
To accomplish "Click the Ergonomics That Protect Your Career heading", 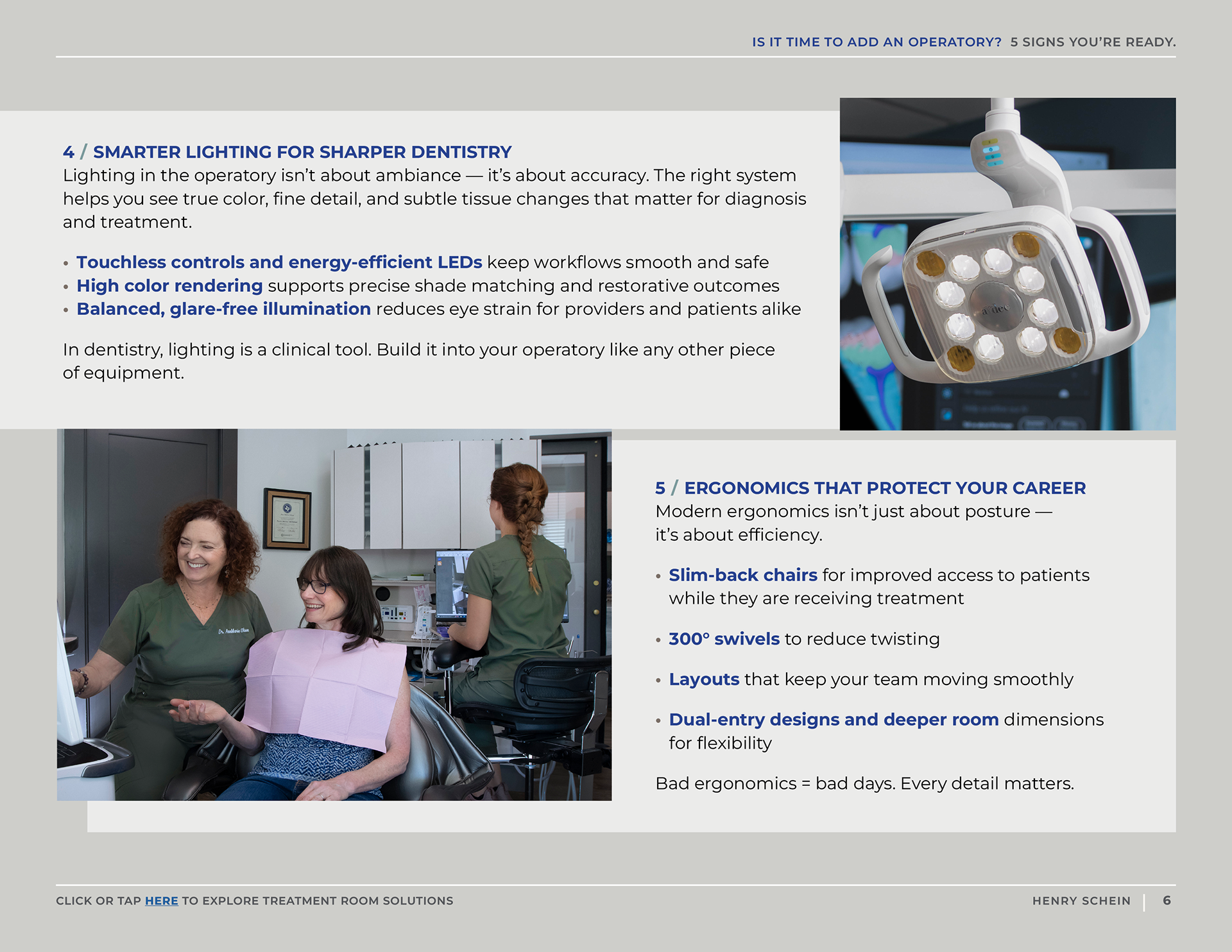I will tap(884, 488).
